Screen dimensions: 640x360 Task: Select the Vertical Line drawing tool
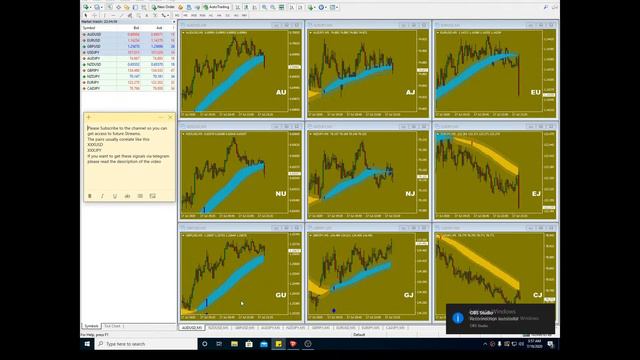pos(104,15)
